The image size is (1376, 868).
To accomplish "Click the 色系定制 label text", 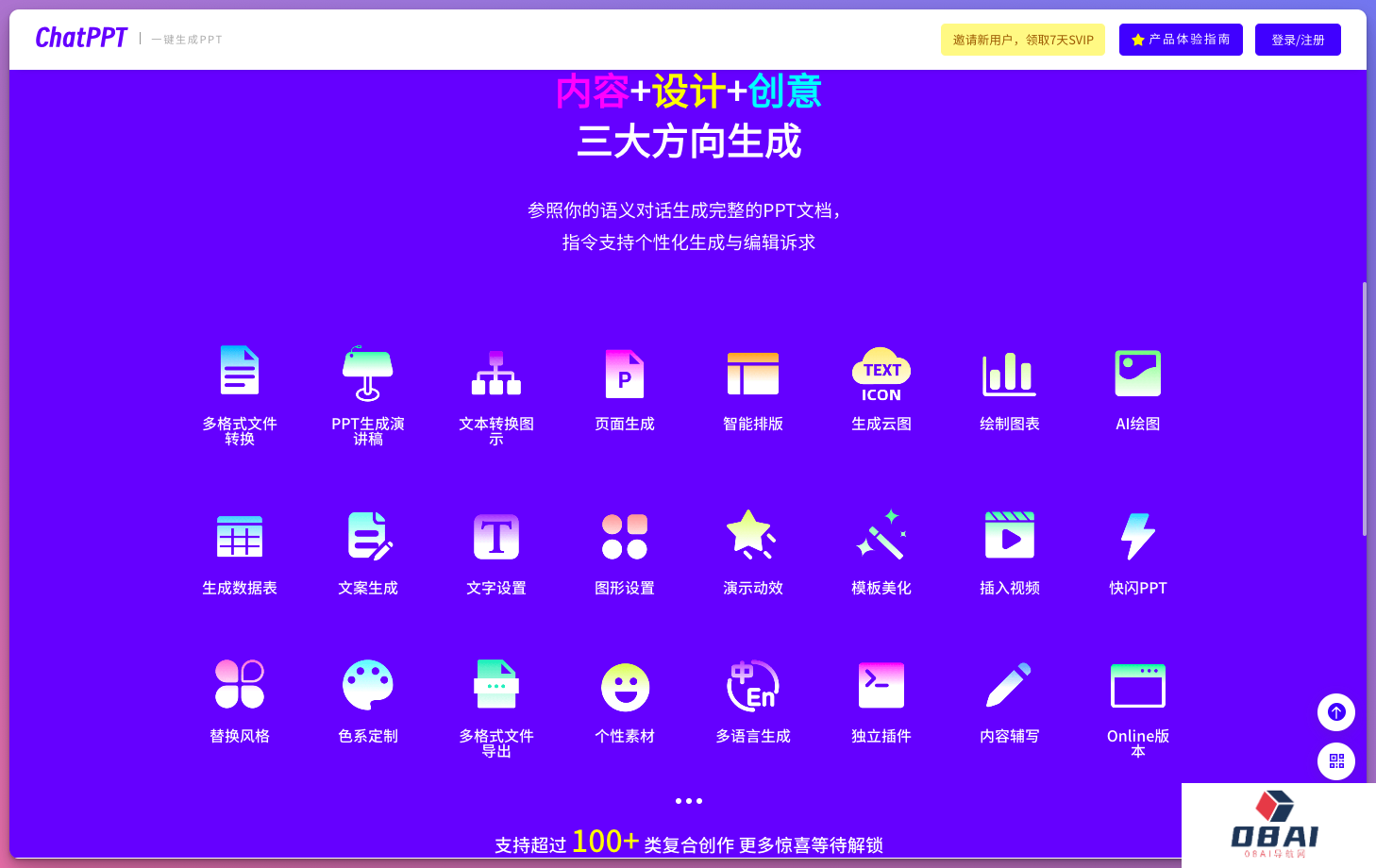I will pyautogui.click(x=368, y=736).
